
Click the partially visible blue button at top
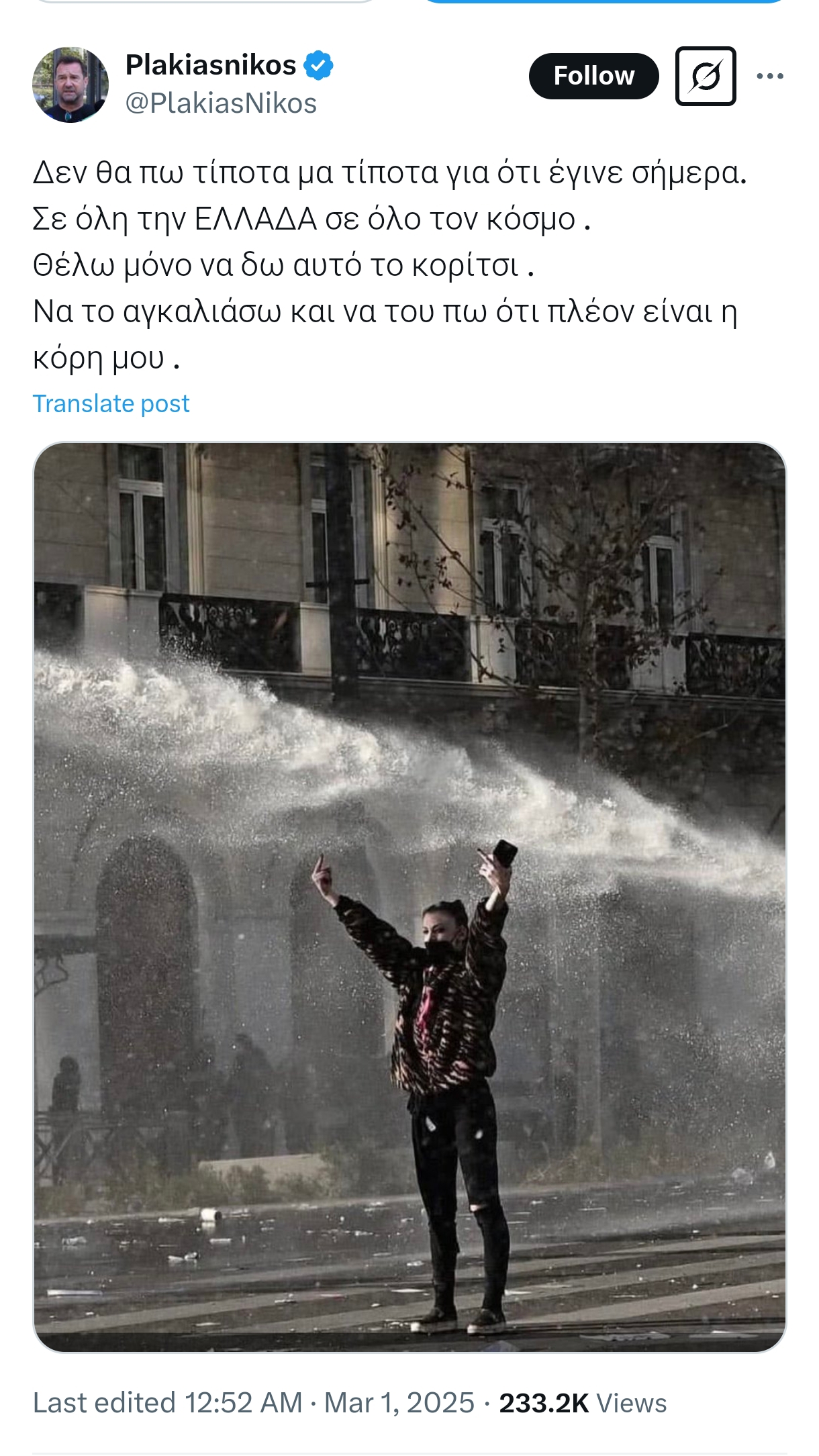pos(604,2)
